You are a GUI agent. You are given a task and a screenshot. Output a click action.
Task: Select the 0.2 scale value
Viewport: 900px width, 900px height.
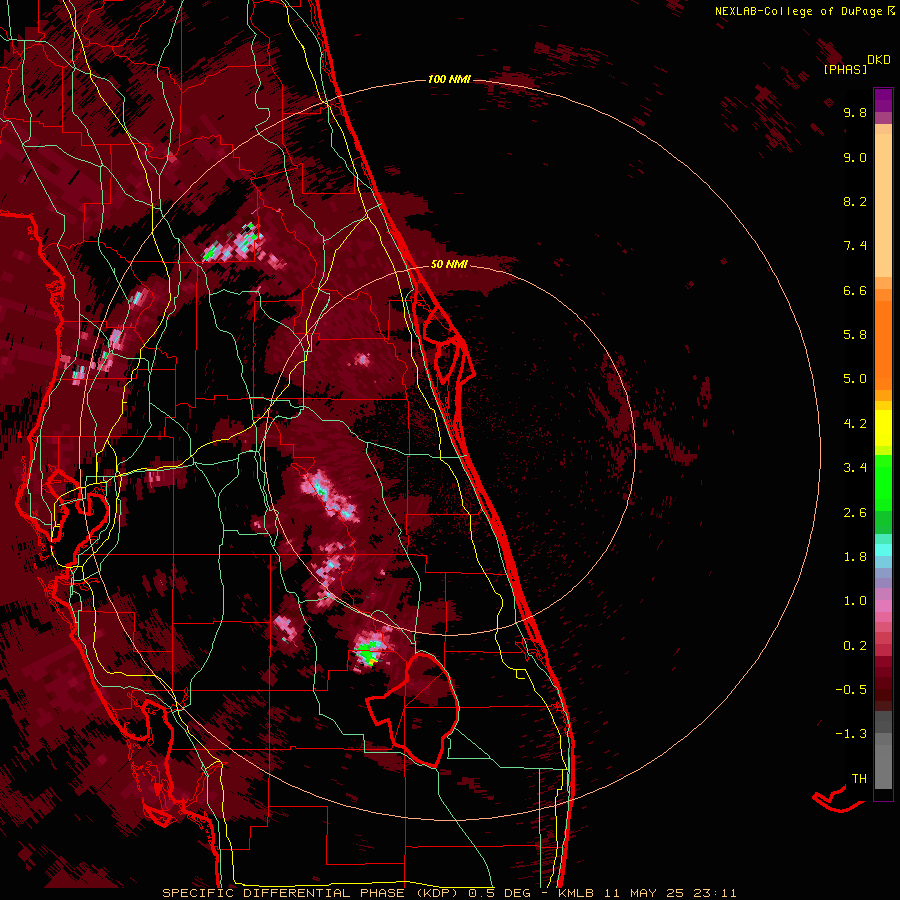(x=855, y=646)
